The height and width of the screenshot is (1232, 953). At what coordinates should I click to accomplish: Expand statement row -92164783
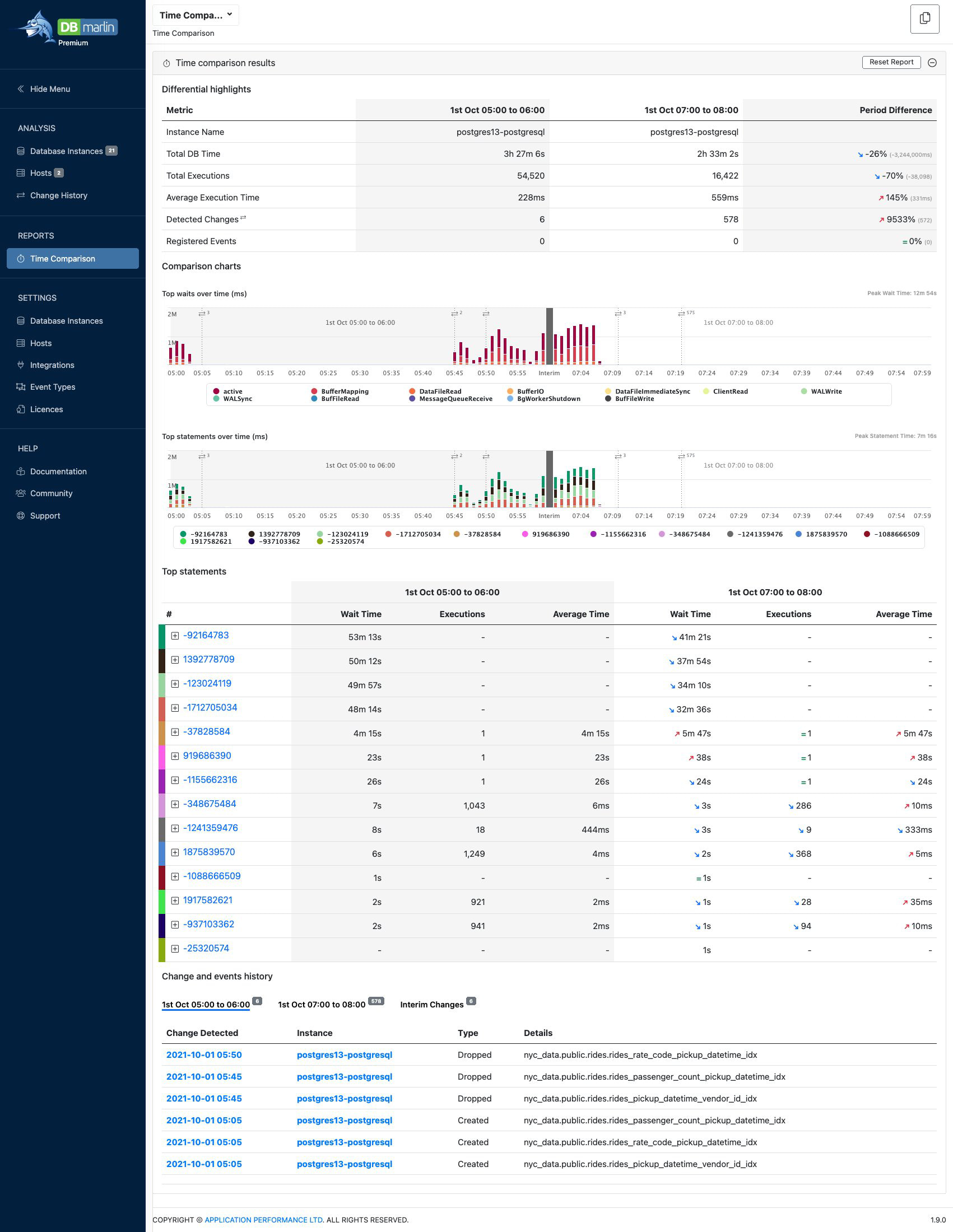(x=175, y=636)
